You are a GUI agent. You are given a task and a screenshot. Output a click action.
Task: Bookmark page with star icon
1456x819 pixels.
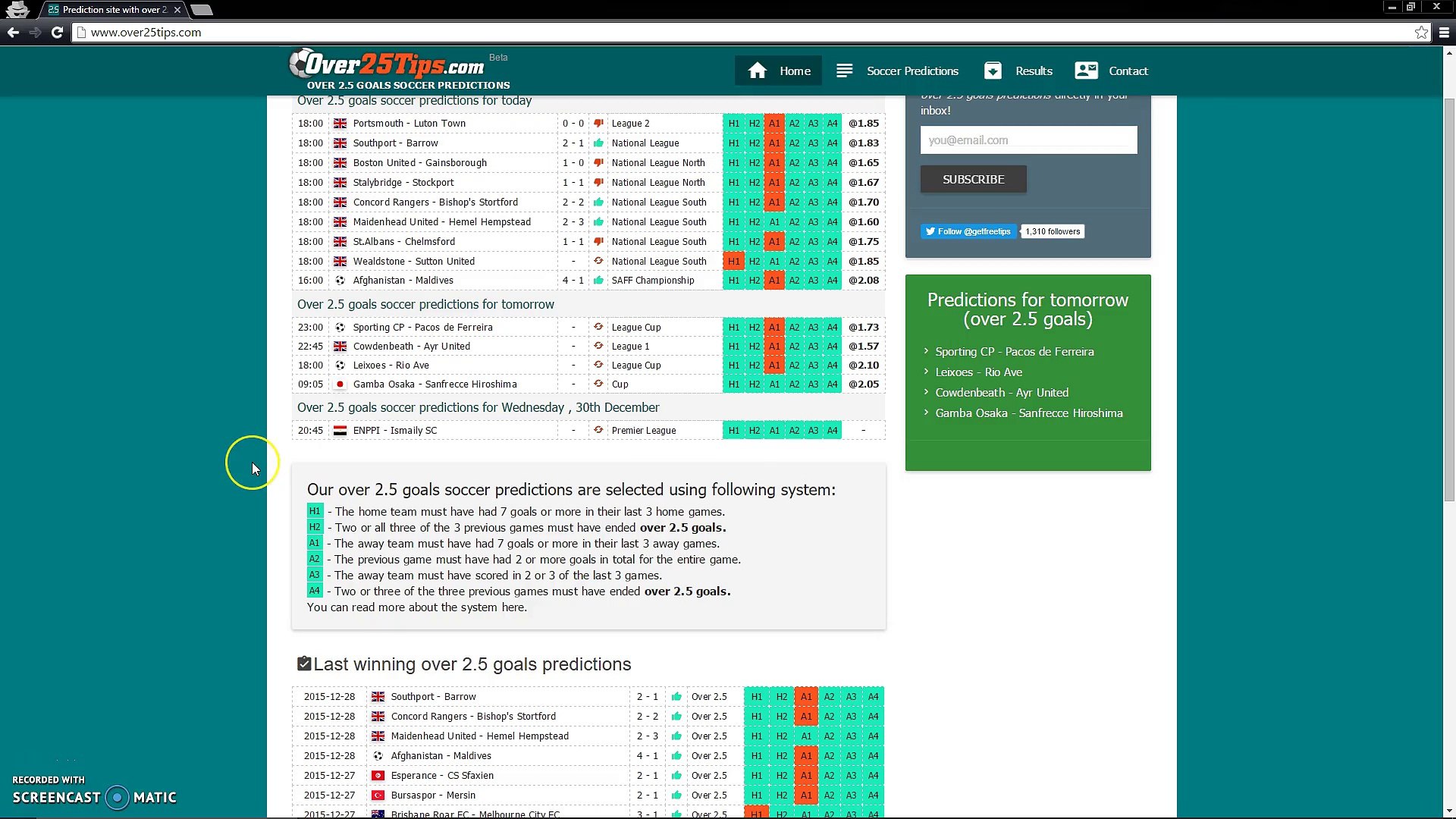click(1421, 32)
